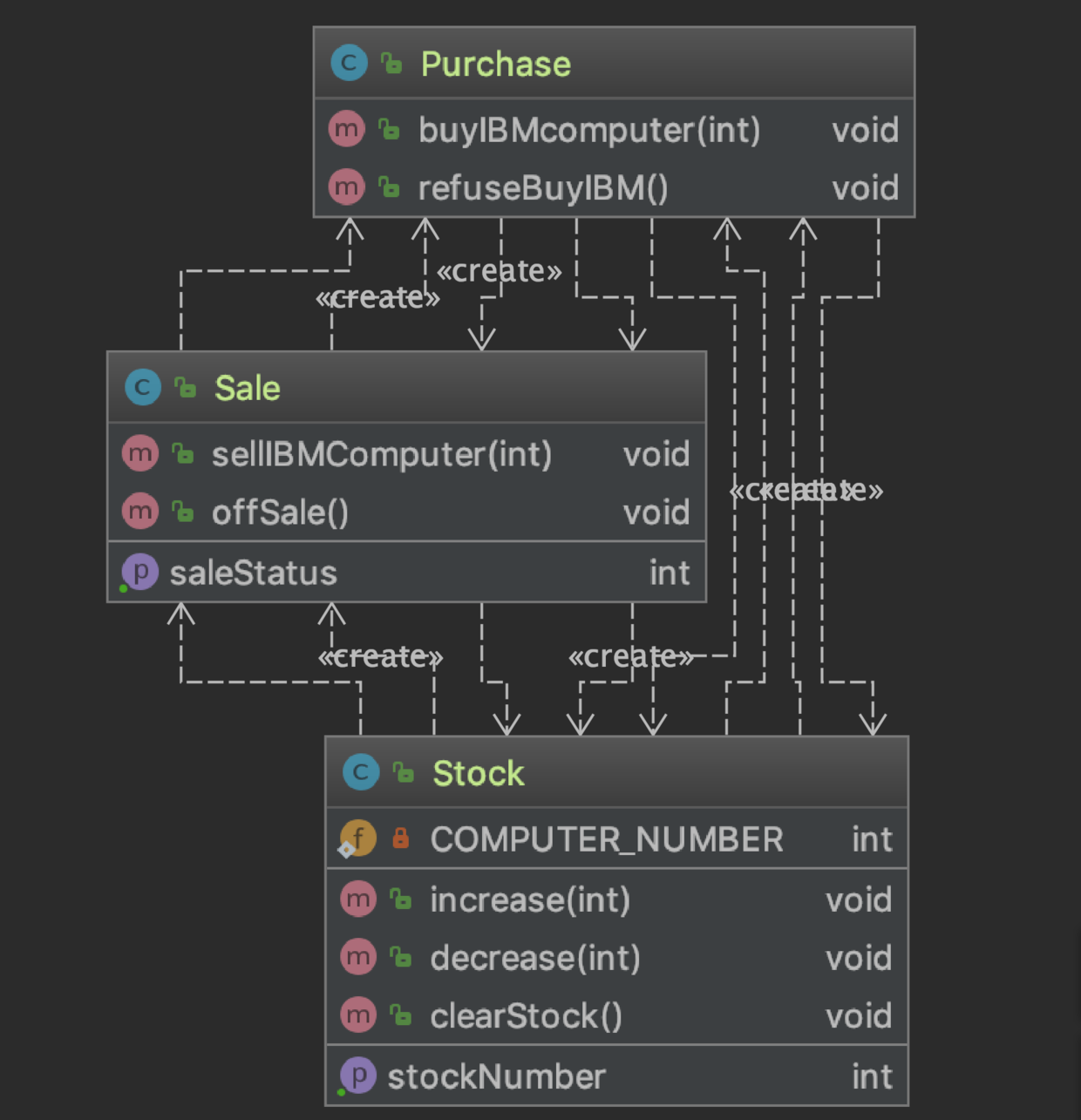The width and height of the screenshot is (1081, 1120).
Task: Select the Stock class header name
Action: [x=478, y=773]
